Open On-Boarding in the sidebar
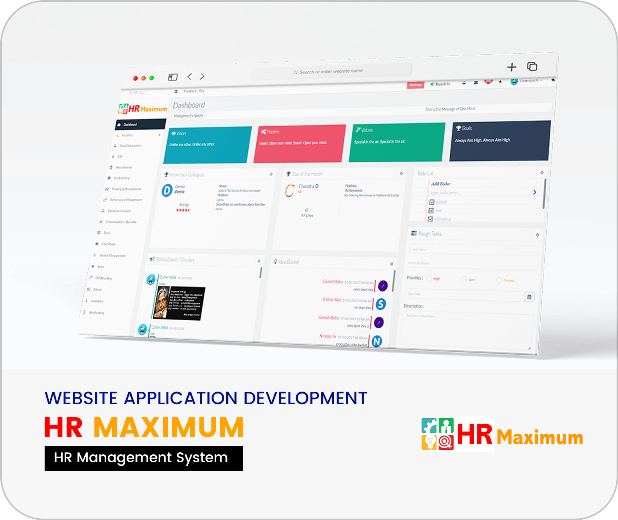Image resolution: width=618 pixels, height=520 pixels. pos(119,178)
